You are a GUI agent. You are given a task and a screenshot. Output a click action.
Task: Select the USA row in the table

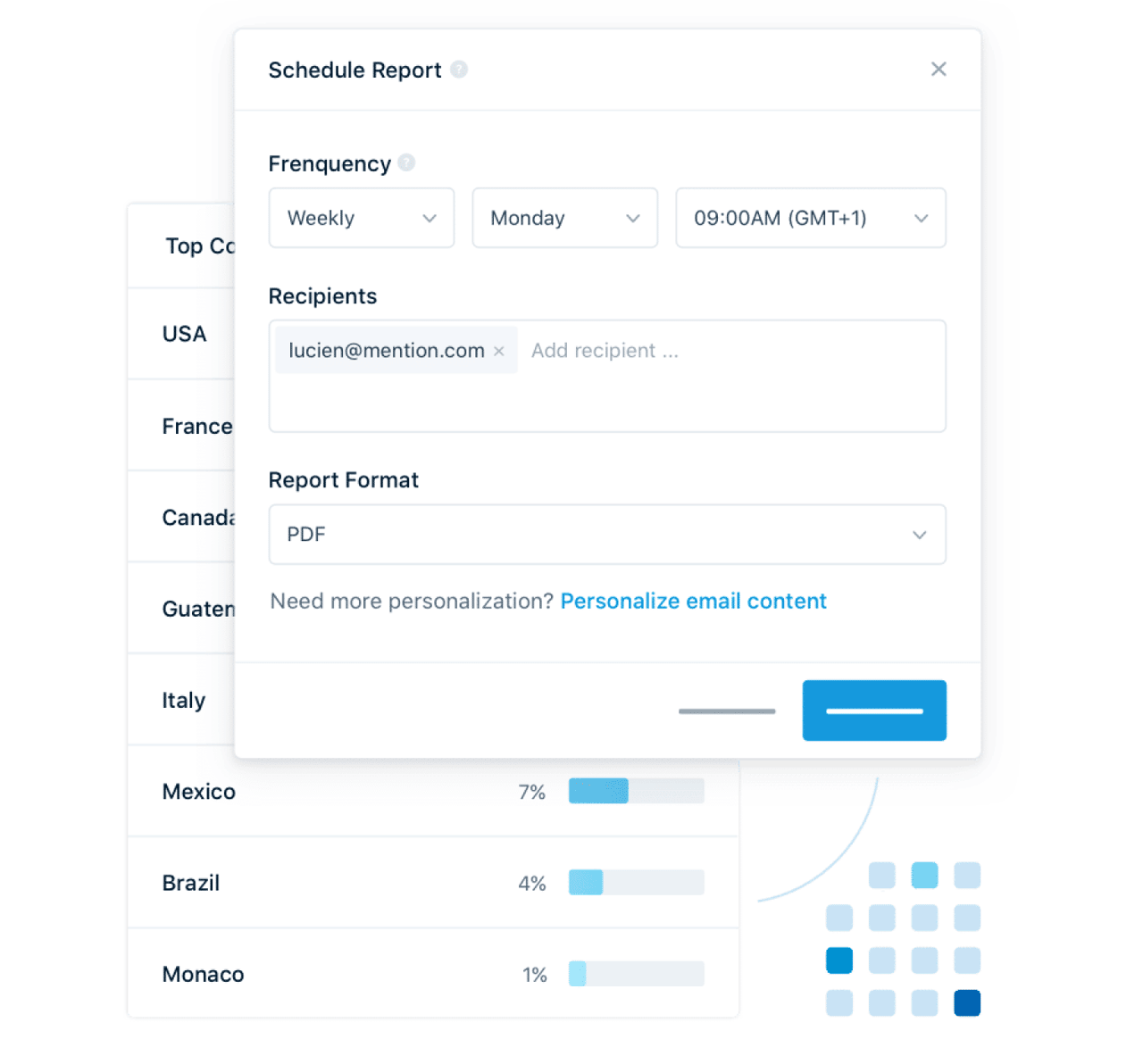(181, 334)
